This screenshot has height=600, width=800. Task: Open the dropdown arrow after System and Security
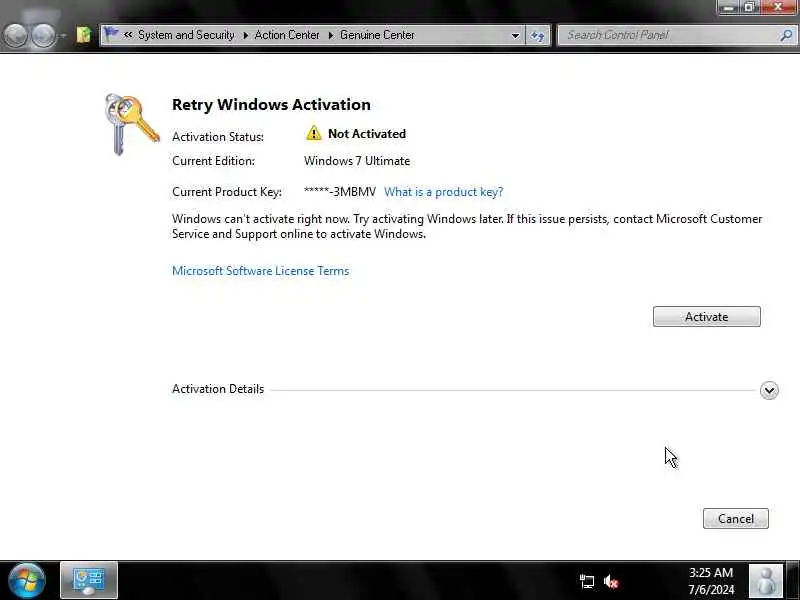click(x=245, y=35)
